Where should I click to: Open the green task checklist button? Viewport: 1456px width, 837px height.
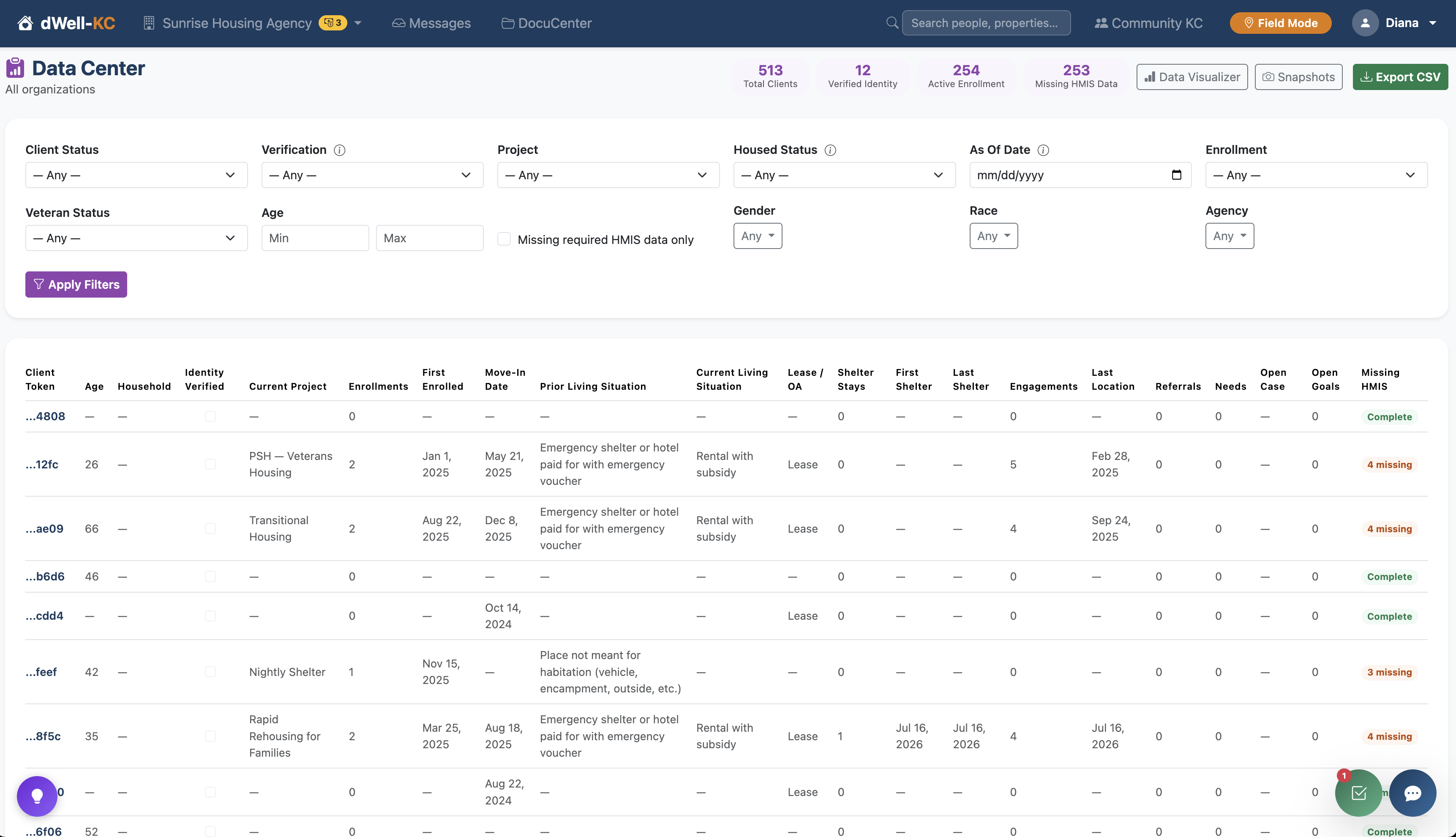pyautogui.click(x=1358, y=793)
